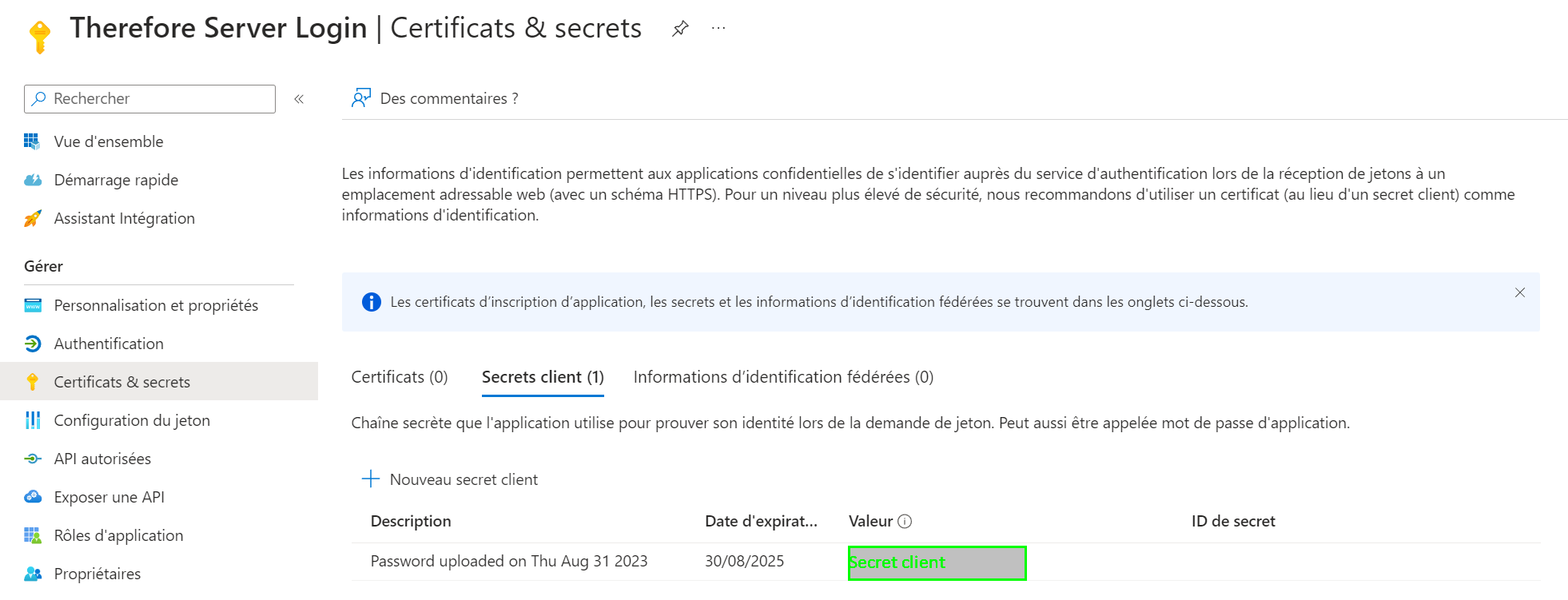1568x600 pixels.
Task: Open Informations d'identification fédérées tab
Action: [x=783, y=376]
